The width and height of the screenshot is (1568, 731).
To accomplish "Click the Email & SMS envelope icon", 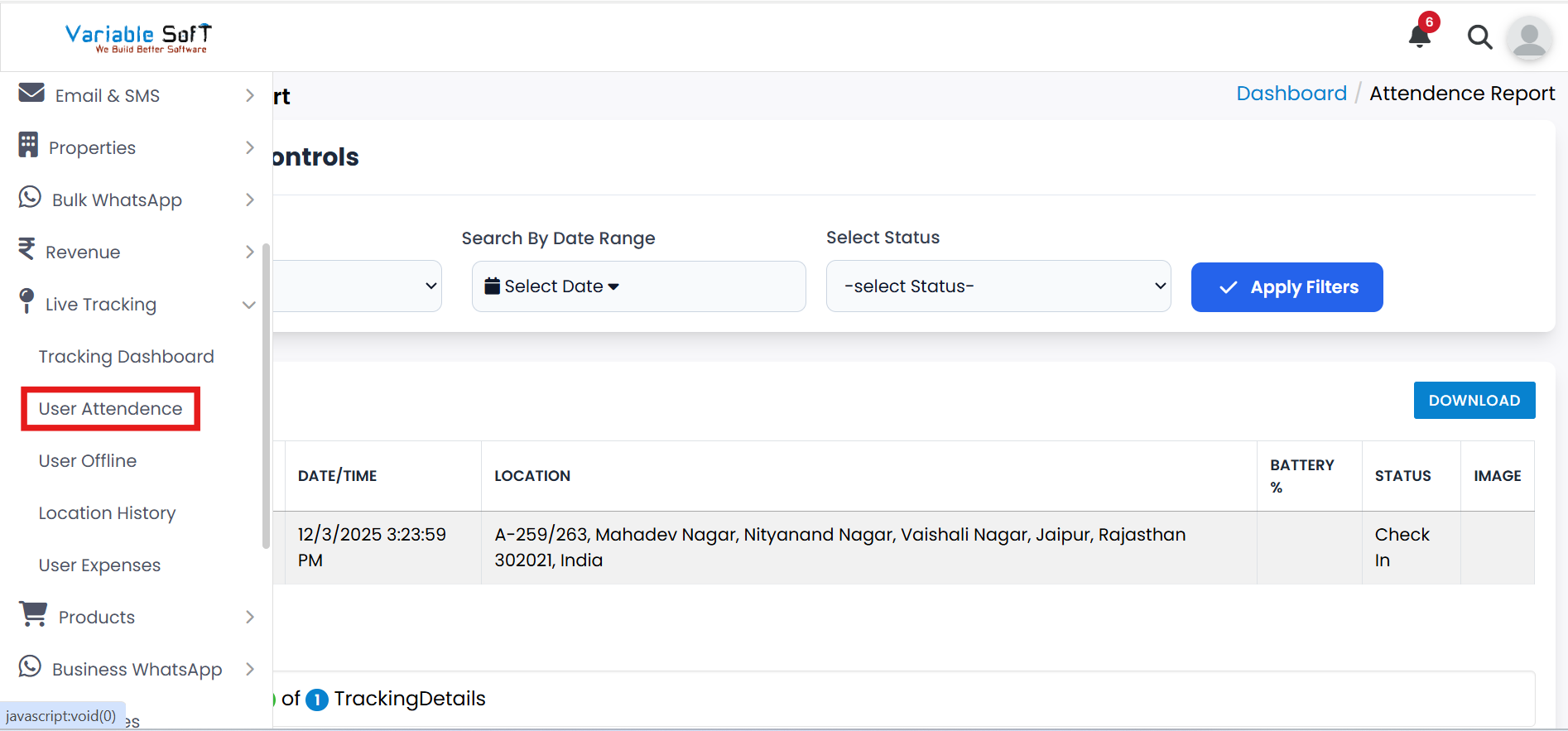I will (31, 93).
